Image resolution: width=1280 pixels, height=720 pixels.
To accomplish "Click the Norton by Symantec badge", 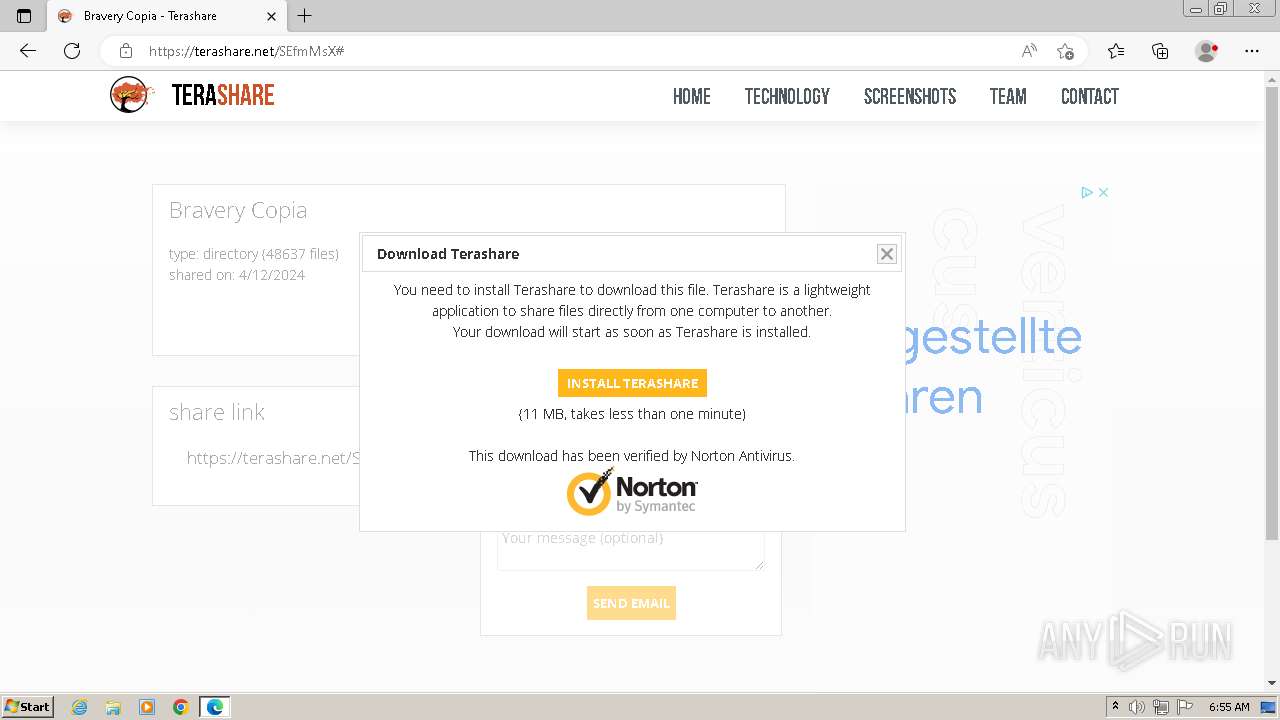I will tap(632, 491).
